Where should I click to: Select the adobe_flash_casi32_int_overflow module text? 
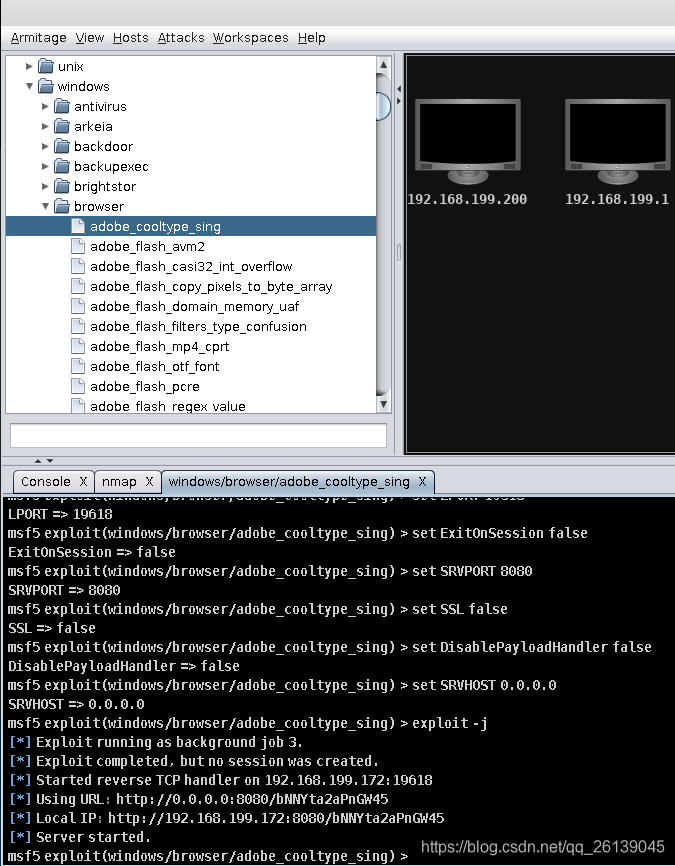(x=191, y=266)
